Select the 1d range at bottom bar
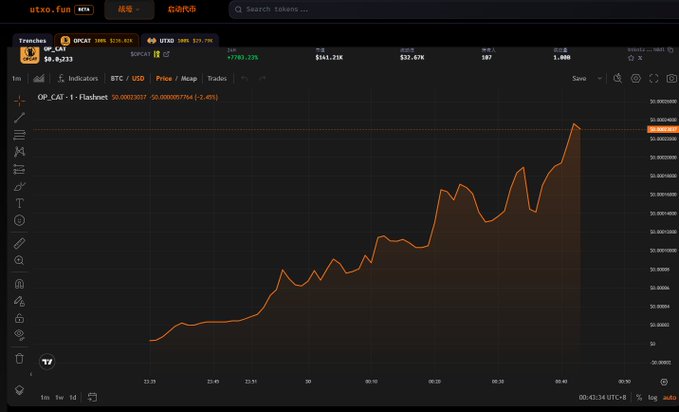Screen dimensions: 679x412 coord(73,397)
